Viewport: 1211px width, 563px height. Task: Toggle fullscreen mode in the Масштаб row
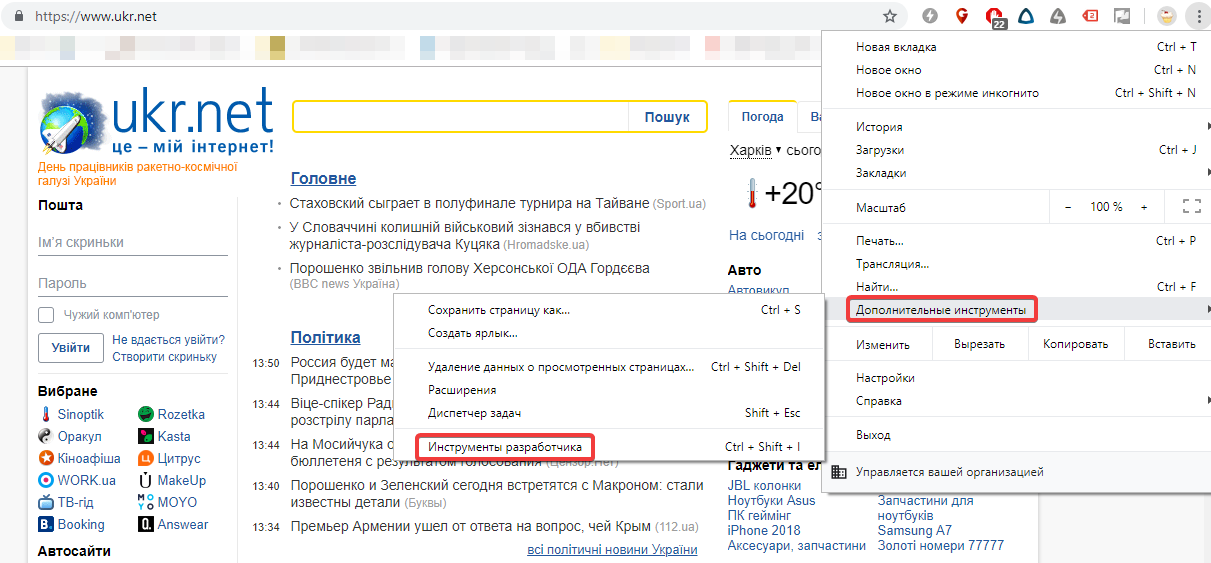coord(1191,207)
